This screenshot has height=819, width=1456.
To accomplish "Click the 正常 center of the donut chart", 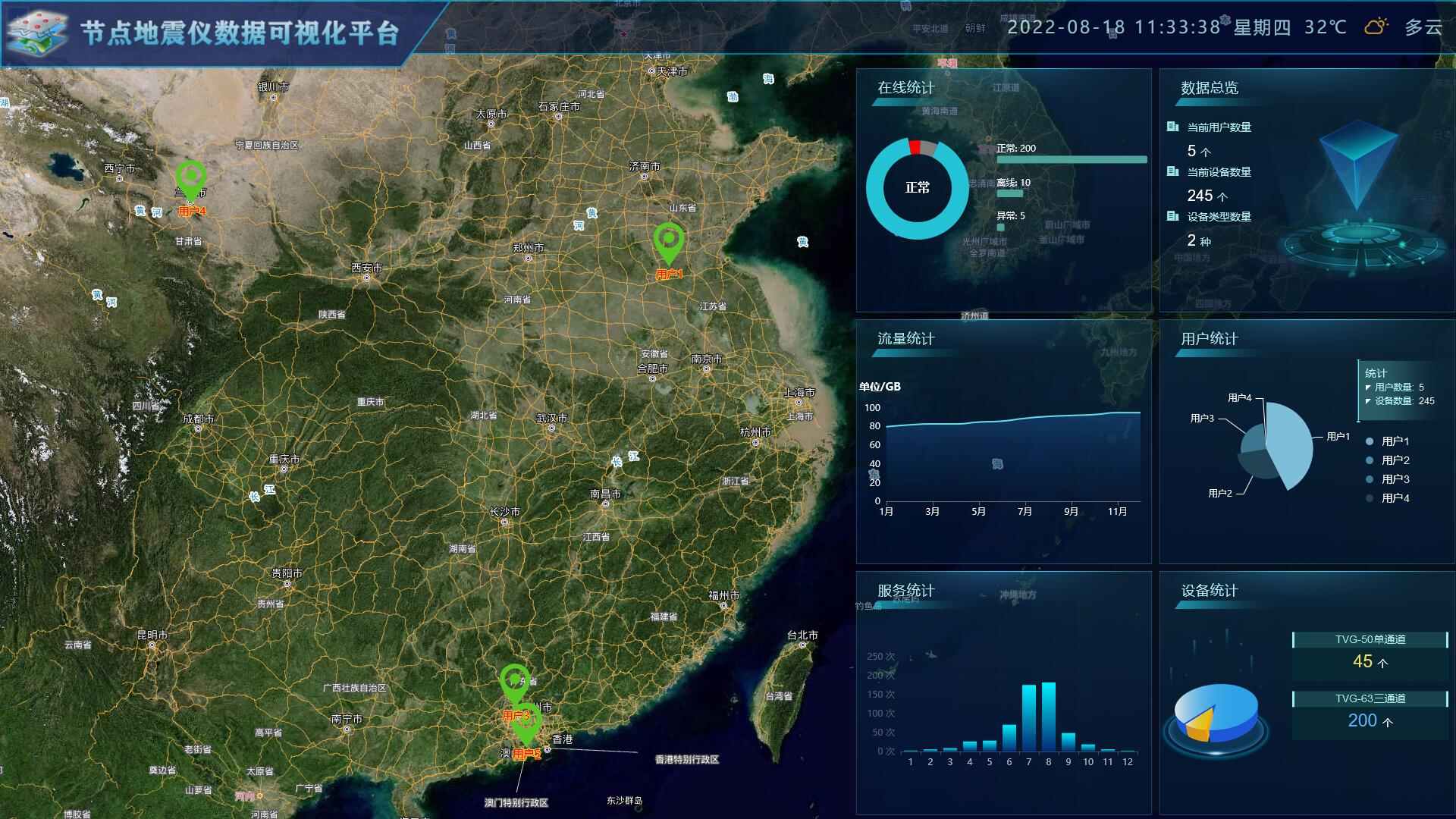I will [x=918, y=187].
